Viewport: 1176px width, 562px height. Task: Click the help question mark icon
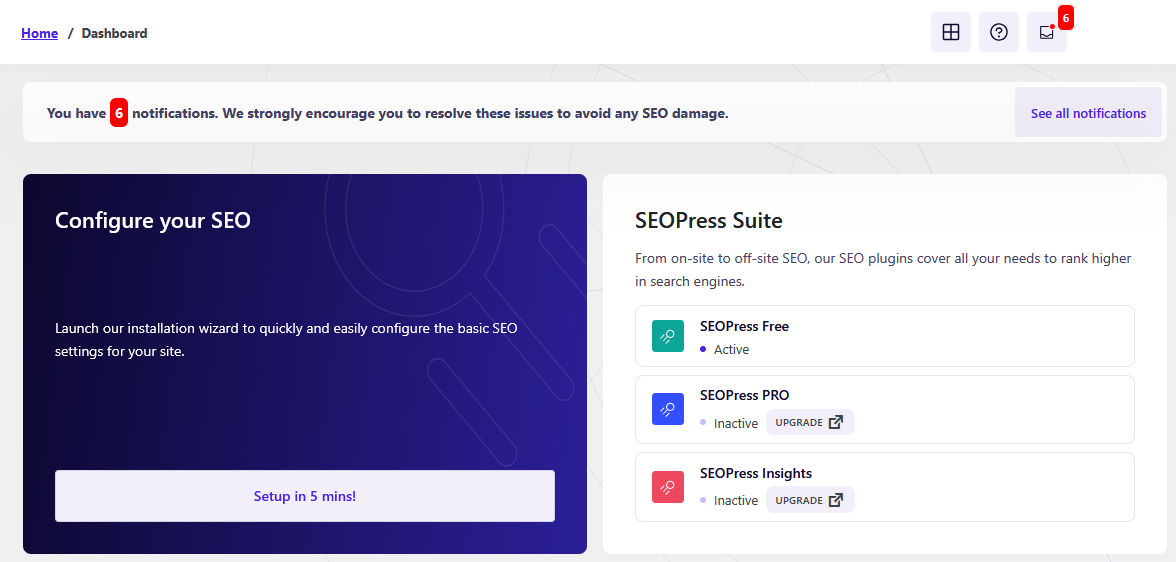pos(998,32)
